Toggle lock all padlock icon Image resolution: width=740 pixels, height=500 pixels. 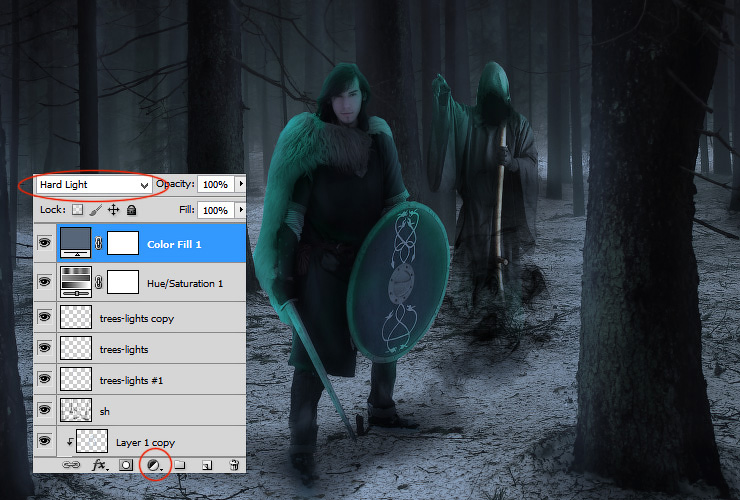pyautogui.click(x=132, y=210)
